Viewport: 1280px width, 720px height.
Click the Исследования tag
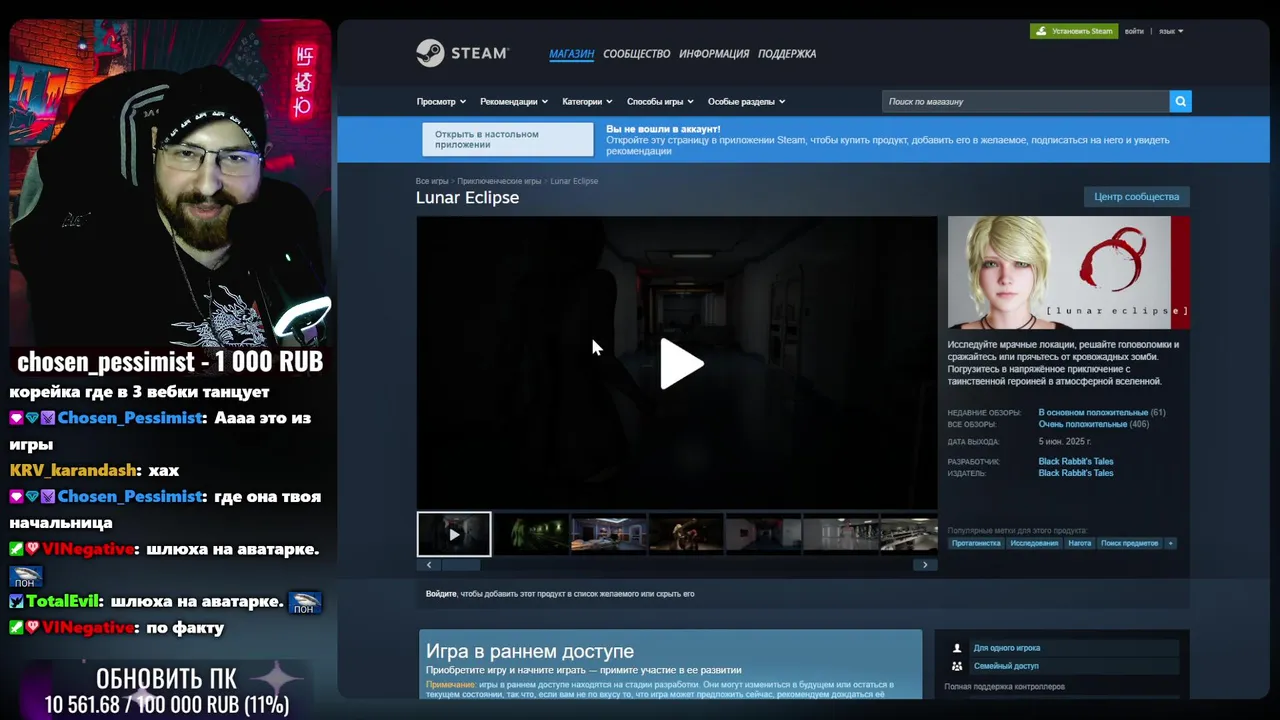1034,543
